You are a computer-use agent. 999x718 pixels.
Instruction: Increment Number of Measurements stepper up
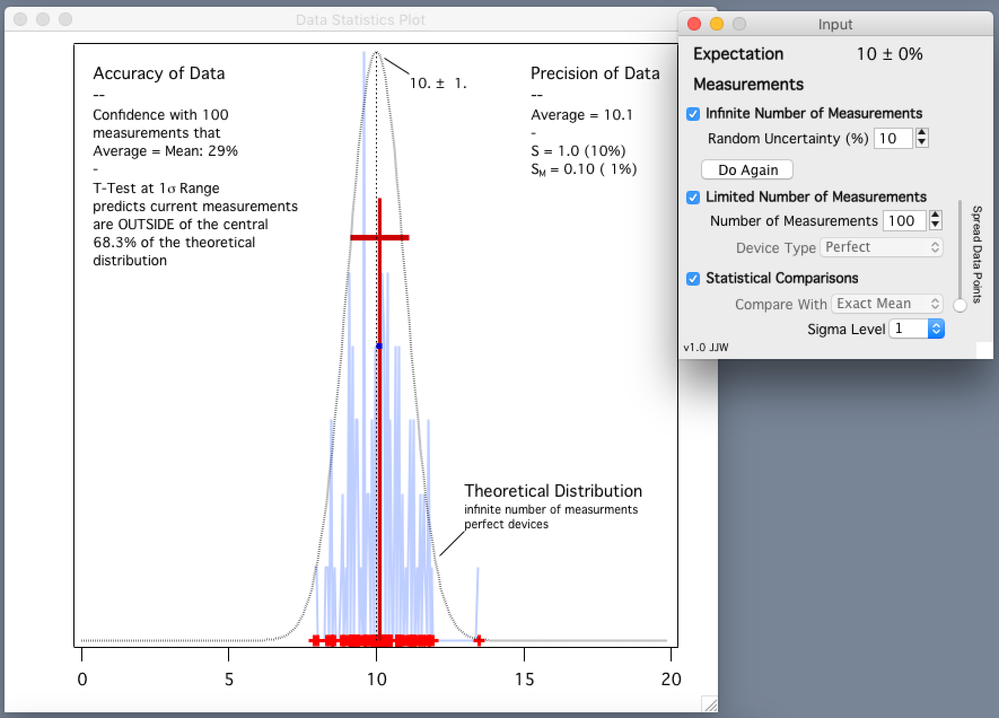[x=935, y=215]
